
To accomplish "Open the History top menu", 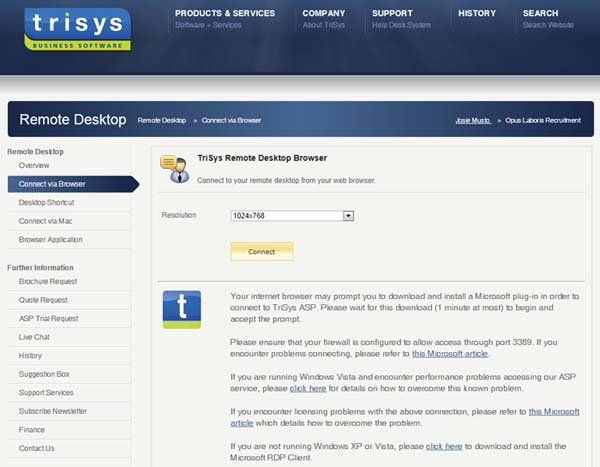I will pyautogui.click(x=477, y=13).
